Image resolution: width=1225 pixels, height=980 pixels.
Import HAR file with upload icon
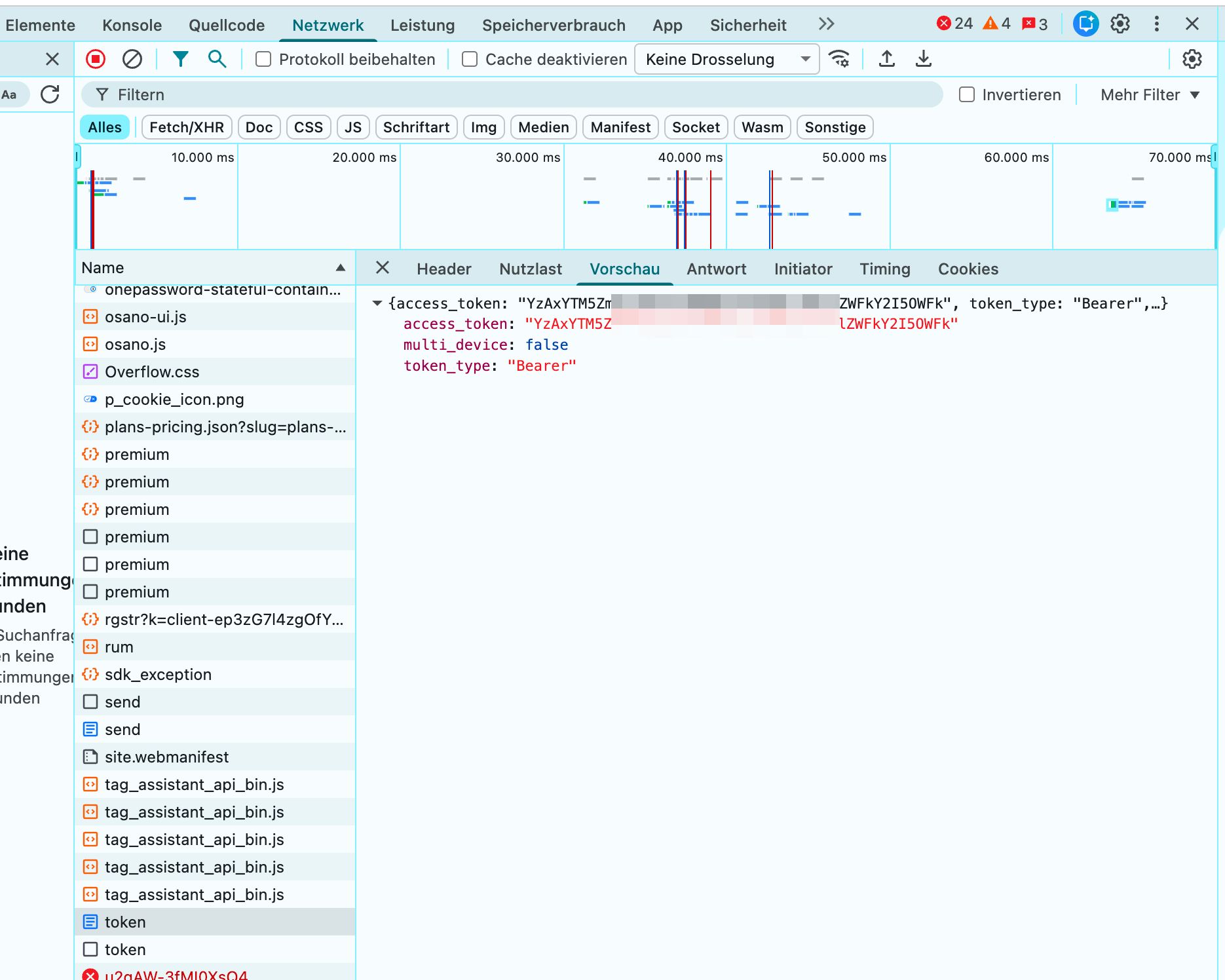coord(886,60)
